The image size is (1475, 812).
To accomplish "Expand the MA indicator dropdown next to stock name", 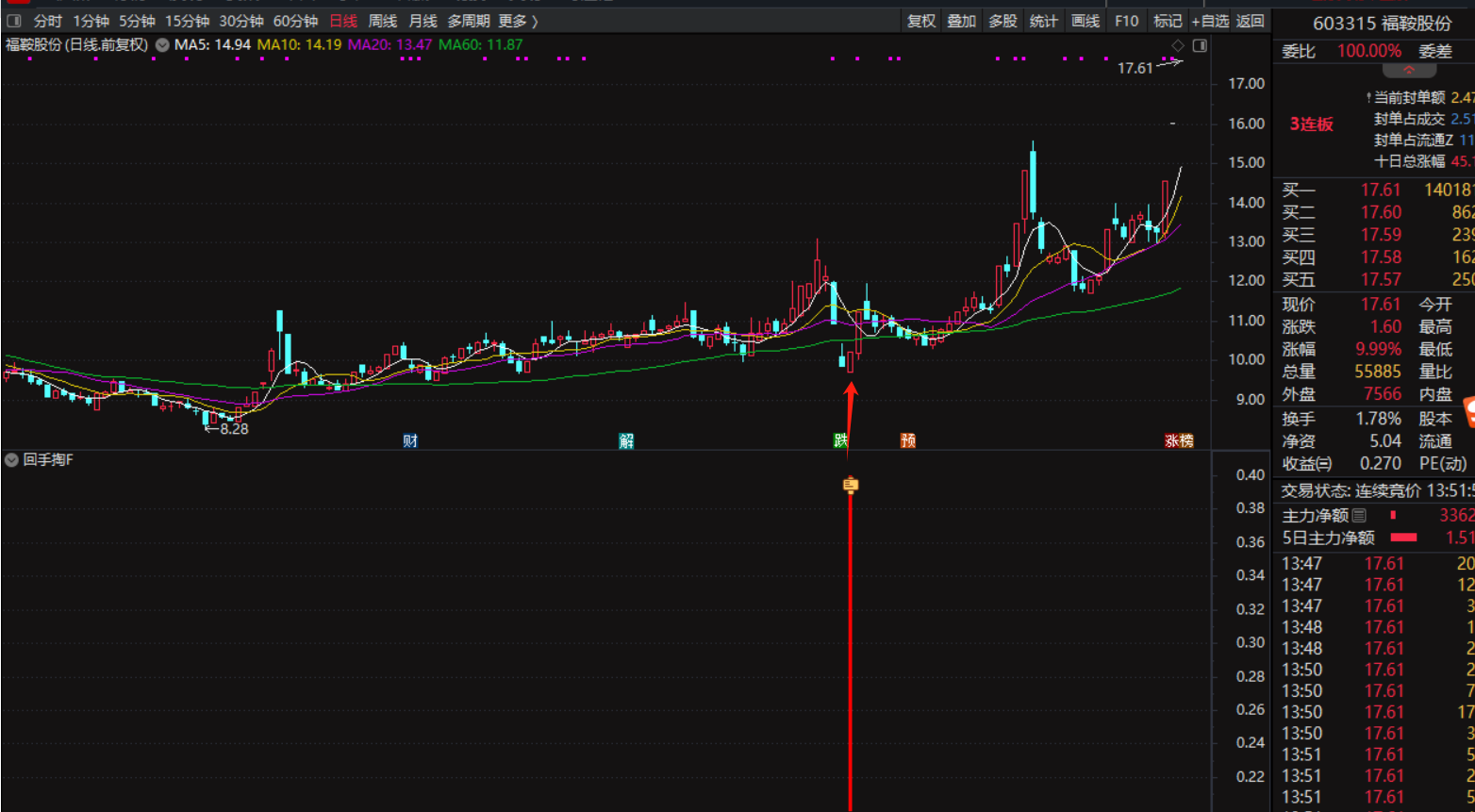I will [162, 45].
